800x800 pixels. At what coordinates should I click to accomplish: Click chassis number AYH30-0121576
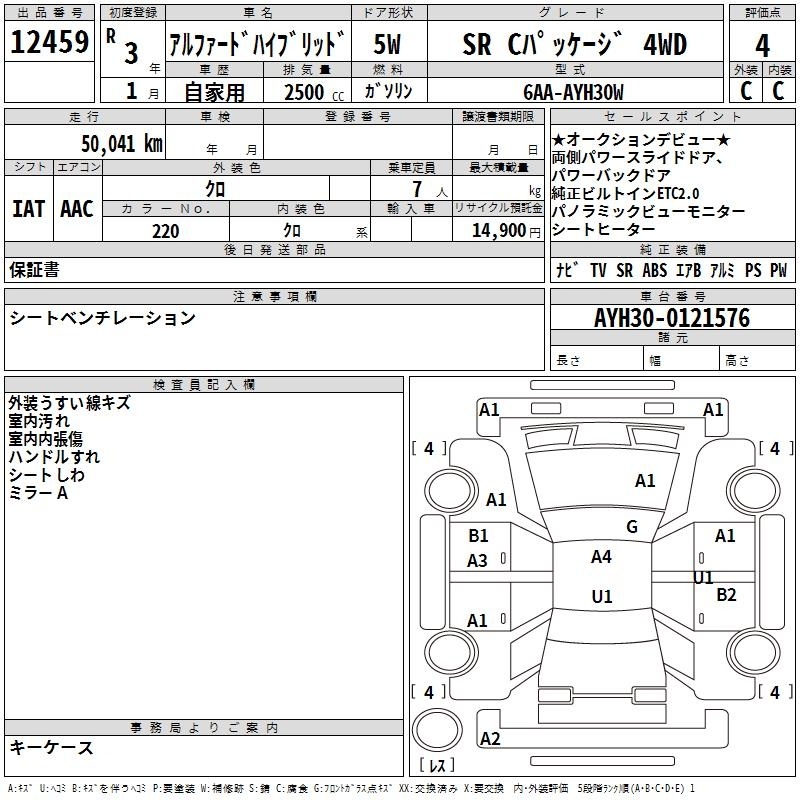pyautogui.click(x=671, y=318)
